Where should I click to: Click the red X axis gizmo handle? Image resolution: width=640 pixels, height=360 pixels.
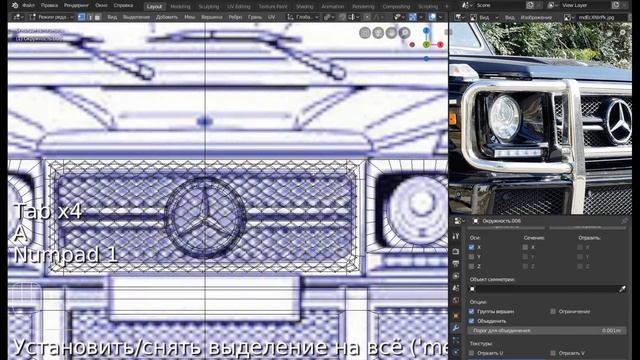(440, 45)
